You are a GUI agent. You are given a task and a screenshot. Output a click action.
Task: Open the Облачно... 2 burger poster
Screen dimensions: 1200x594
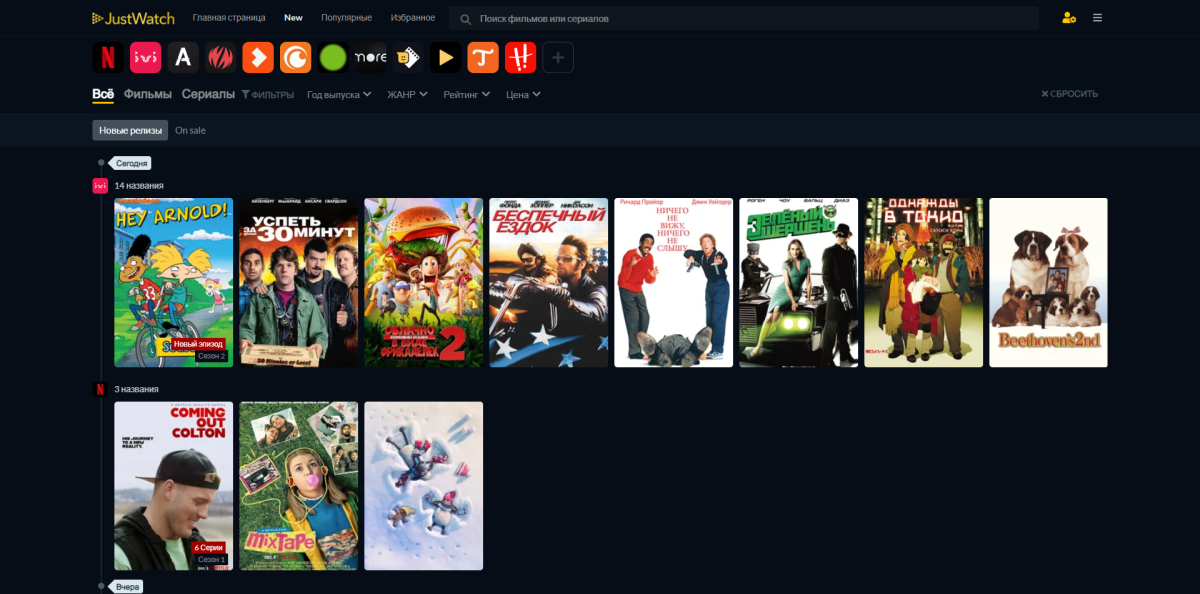tap(424, 283)
